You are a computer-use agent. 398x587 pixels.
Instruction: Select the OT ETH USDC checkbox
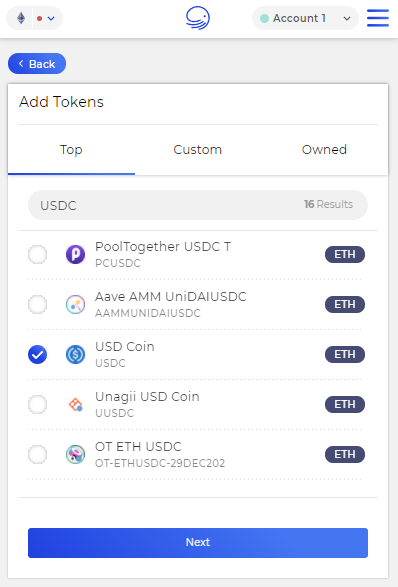pyautogui.click(x=37, y=454)
